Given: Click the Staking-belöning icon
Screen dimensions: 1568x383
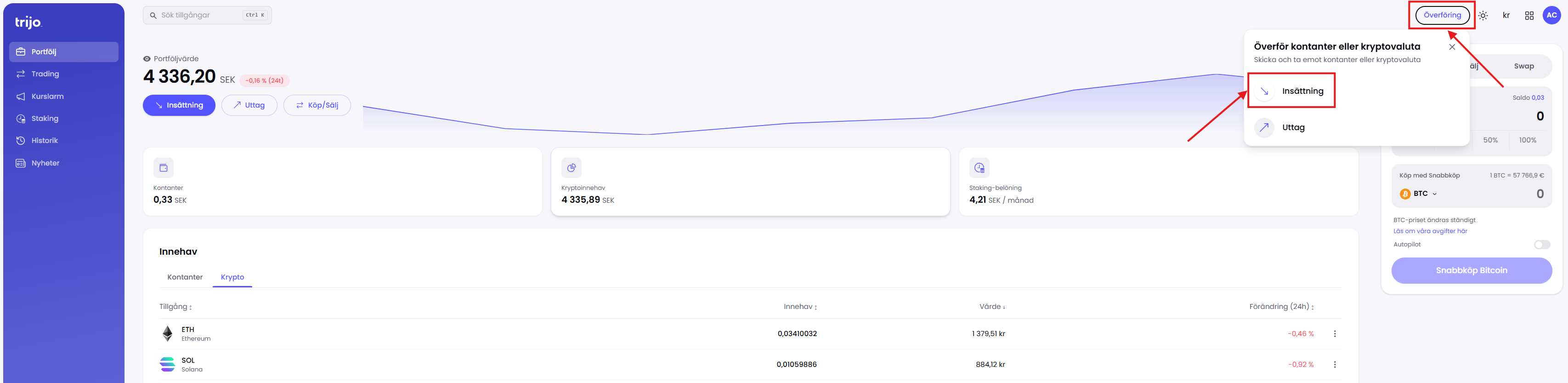Looking at the screenshot, I should [979, 167].
